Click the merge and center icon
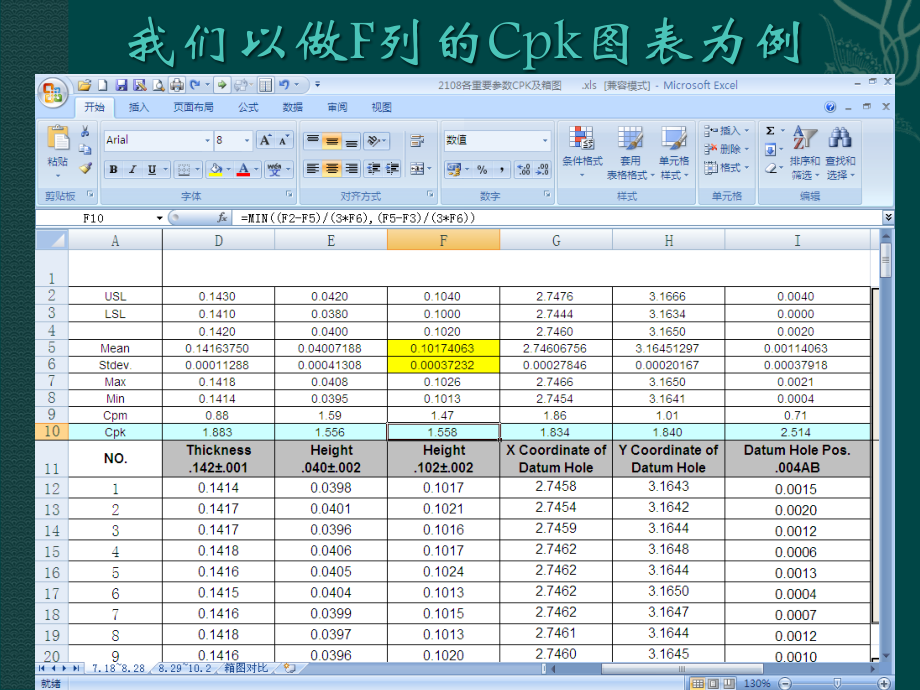The height and width of the screenshot is (690, 920). click(417, 169)
